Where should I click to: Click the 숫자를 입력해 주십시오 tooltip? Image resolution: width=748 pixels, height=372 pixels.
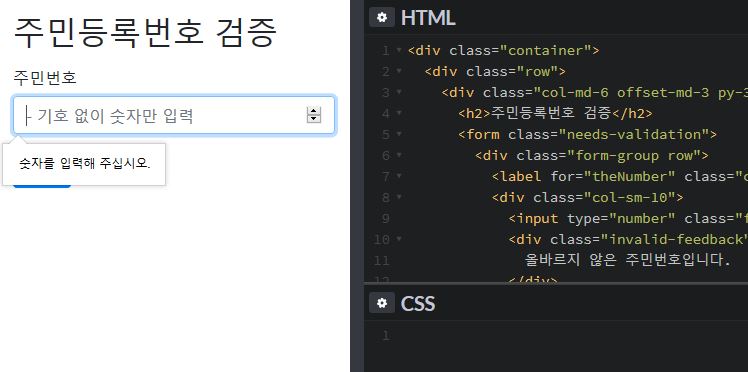pos(84,164)
